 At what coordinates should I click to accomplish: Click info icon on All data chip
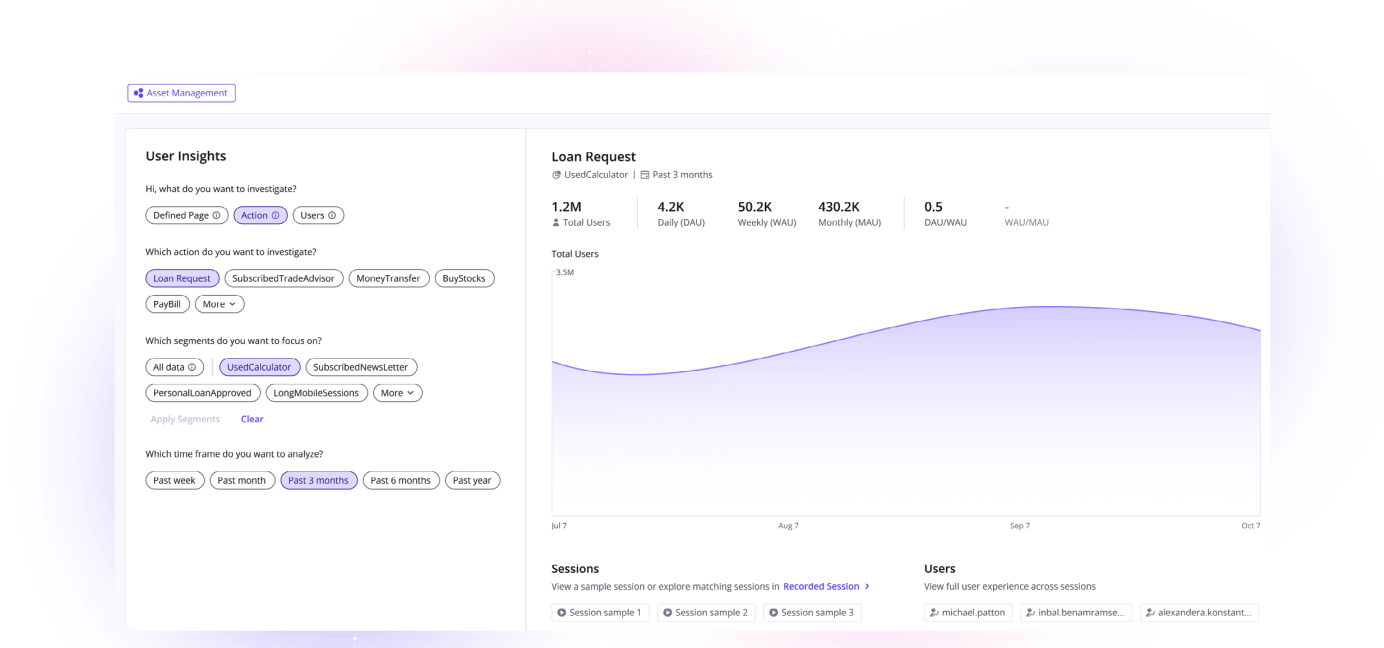pos(193,367)
